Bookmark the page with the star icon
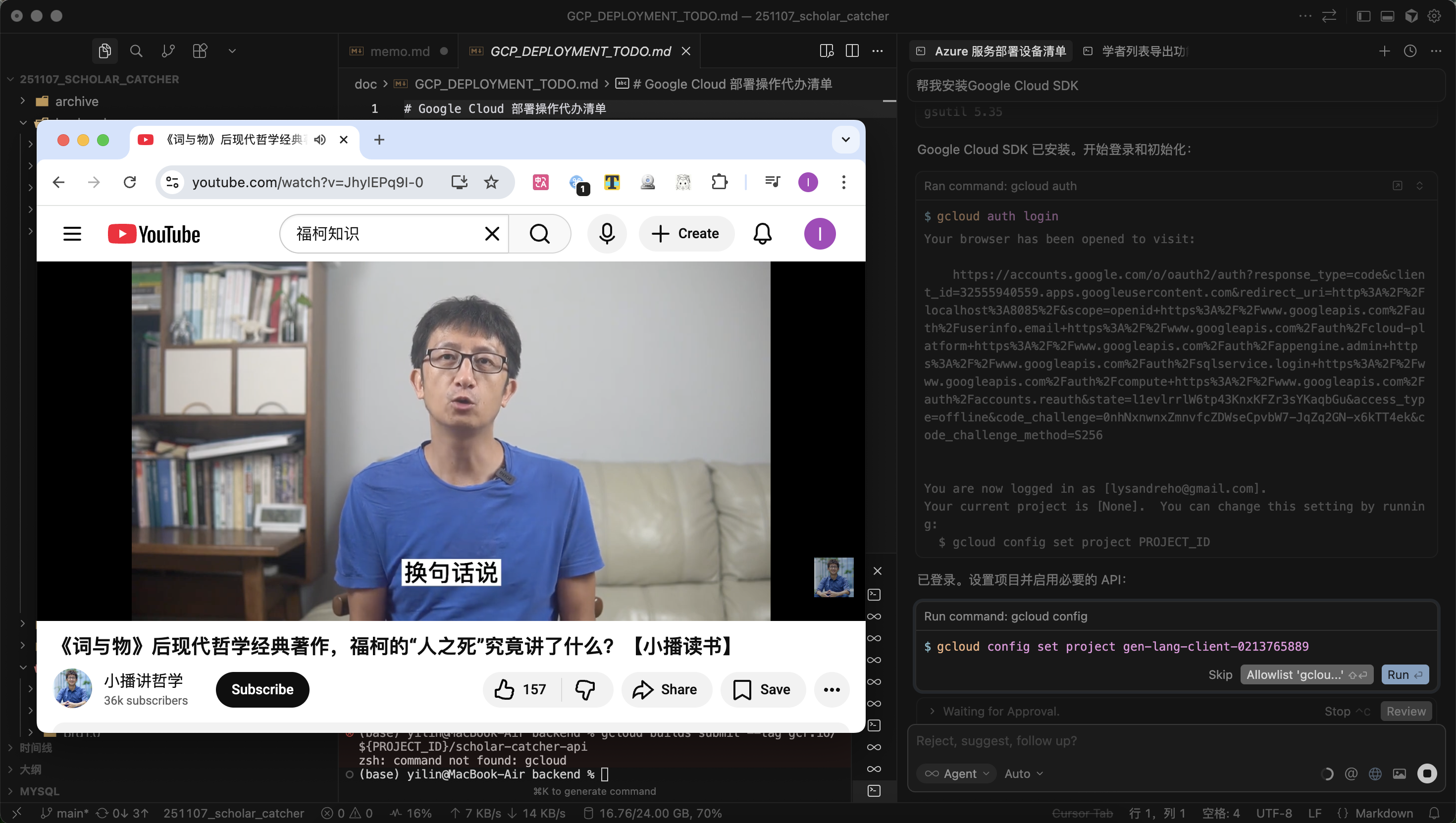This screenshot has width=1456, height=823. point(491,182)
